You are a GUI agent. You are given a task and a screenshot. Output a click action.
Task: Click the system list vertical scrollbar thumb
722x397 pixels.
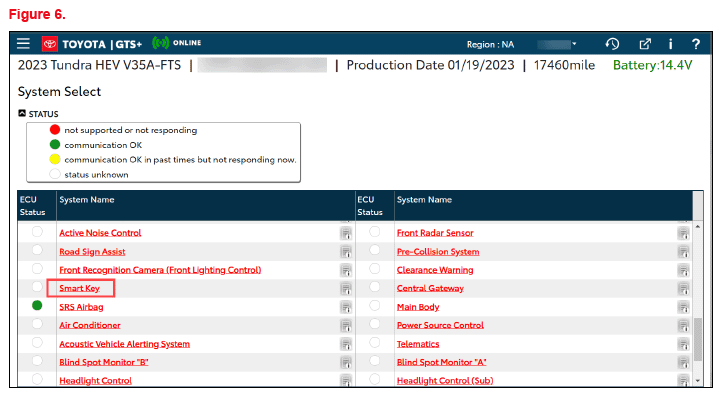(x=698, y=339)
